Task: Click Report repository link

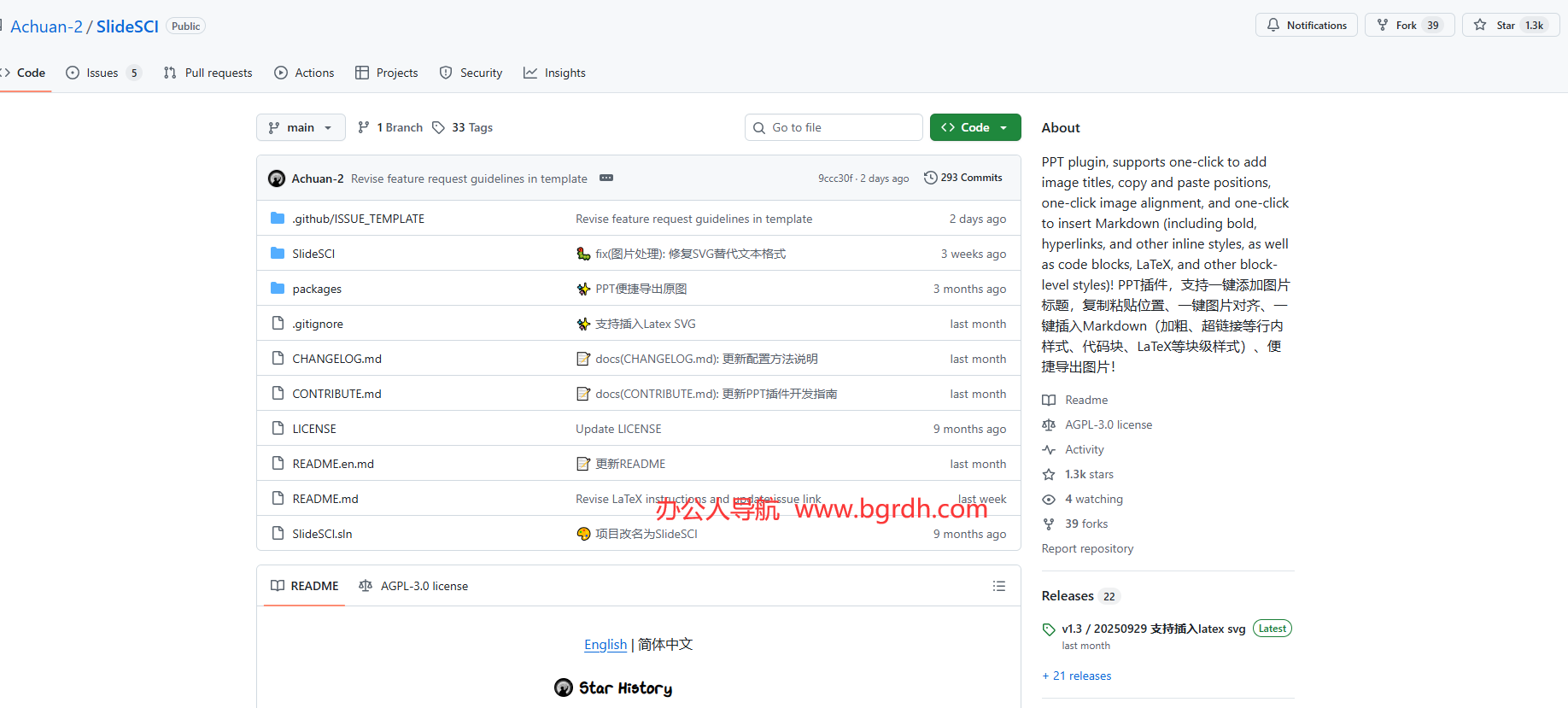Action: 1087,548
